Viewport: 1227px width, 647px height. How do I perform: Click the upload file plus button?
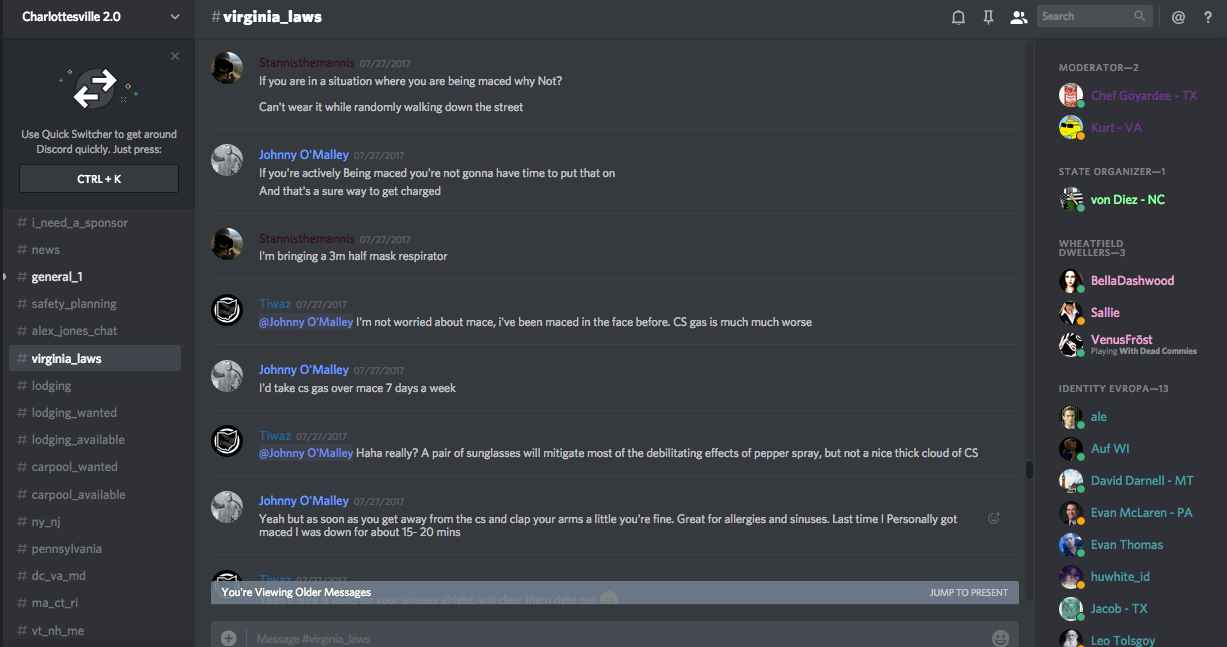[x=229, y=638]
